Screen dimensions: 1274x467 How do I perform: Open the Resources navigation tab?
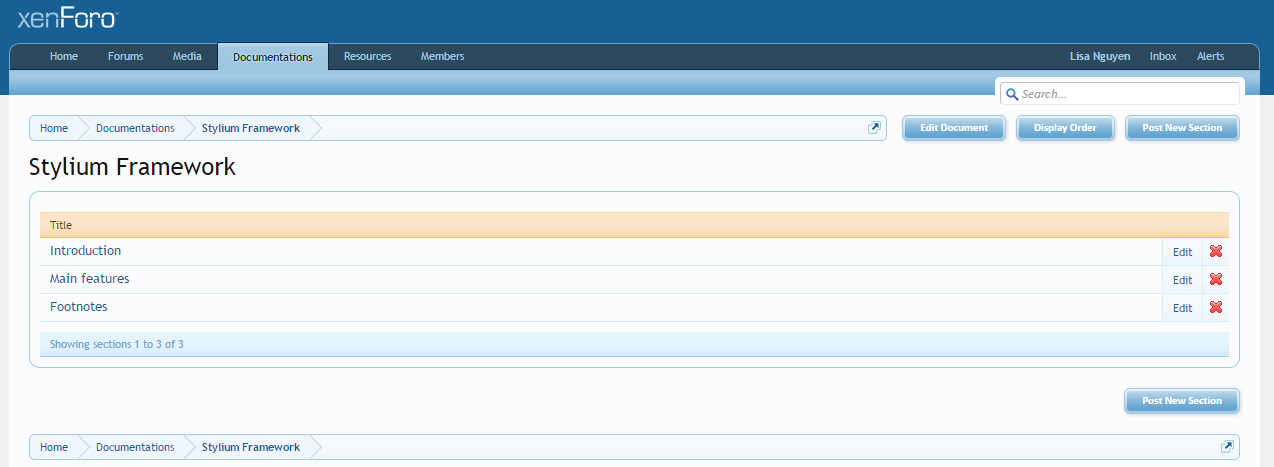[x=368, y=57]
